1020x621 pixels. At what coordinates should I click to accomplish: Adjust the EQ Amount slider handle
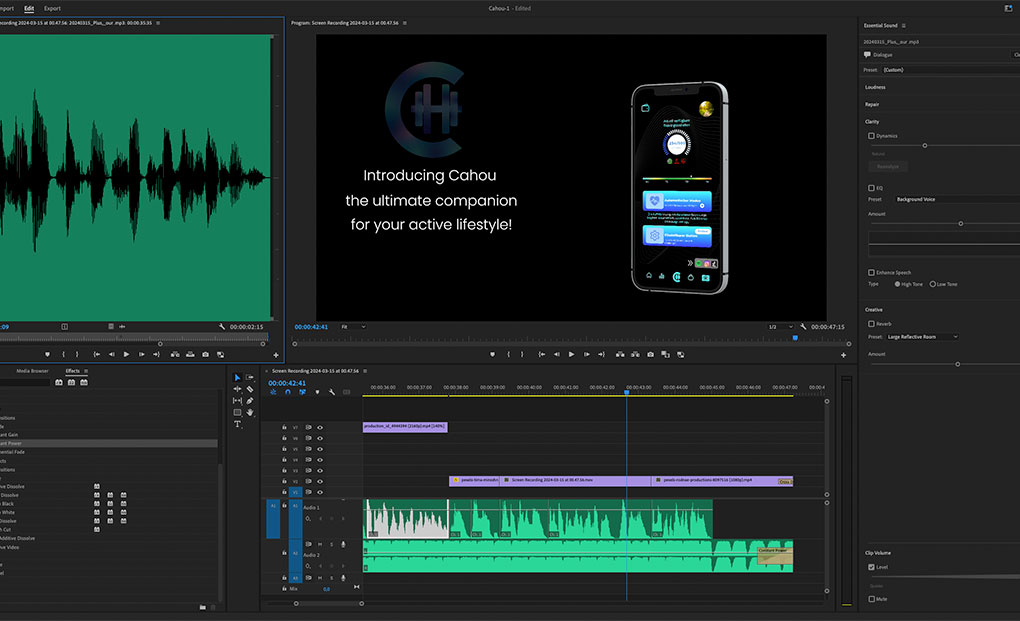[961, 224]
